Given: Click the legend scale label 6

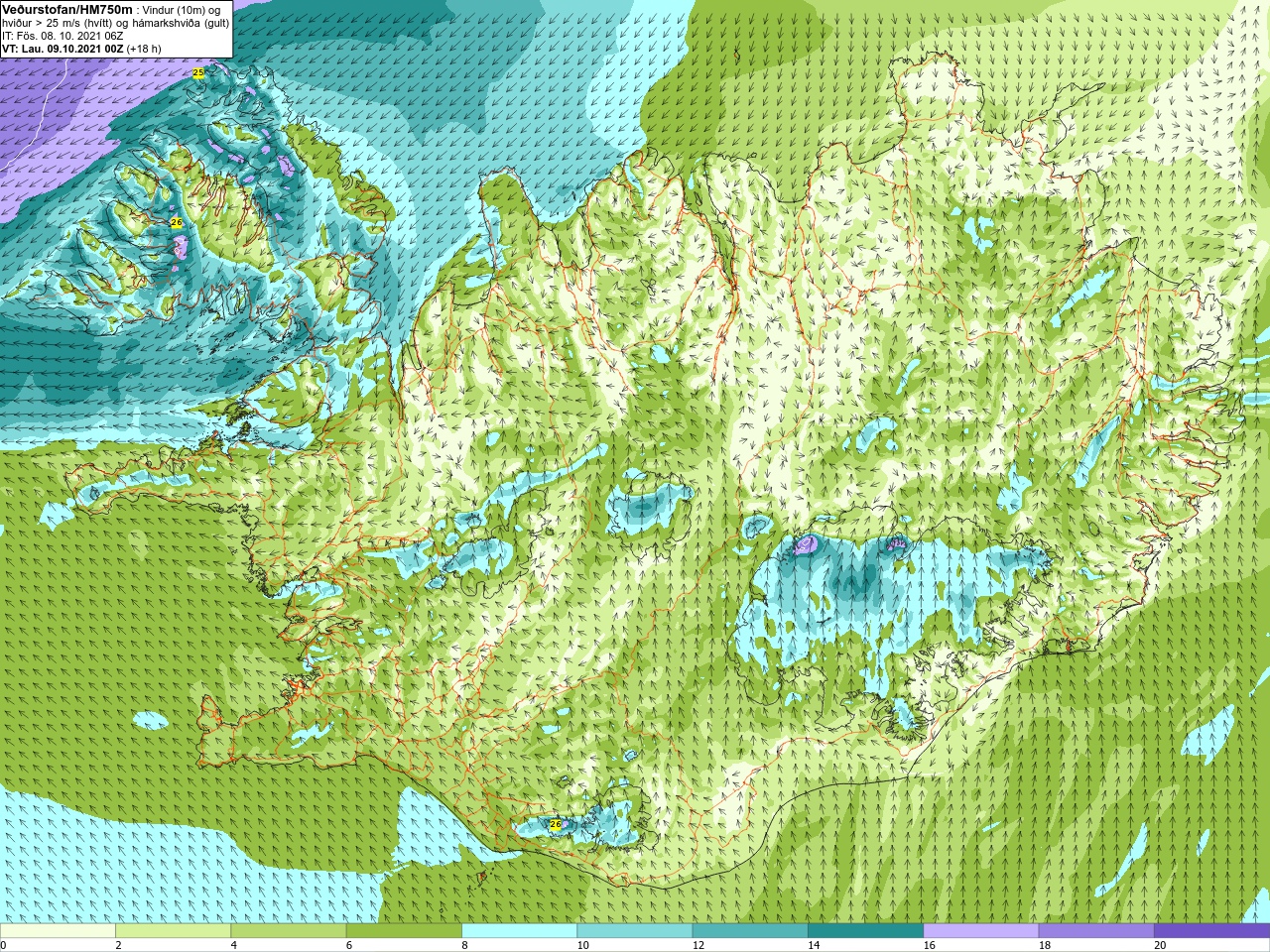Looking at the screenshot, I should [349, 945].
